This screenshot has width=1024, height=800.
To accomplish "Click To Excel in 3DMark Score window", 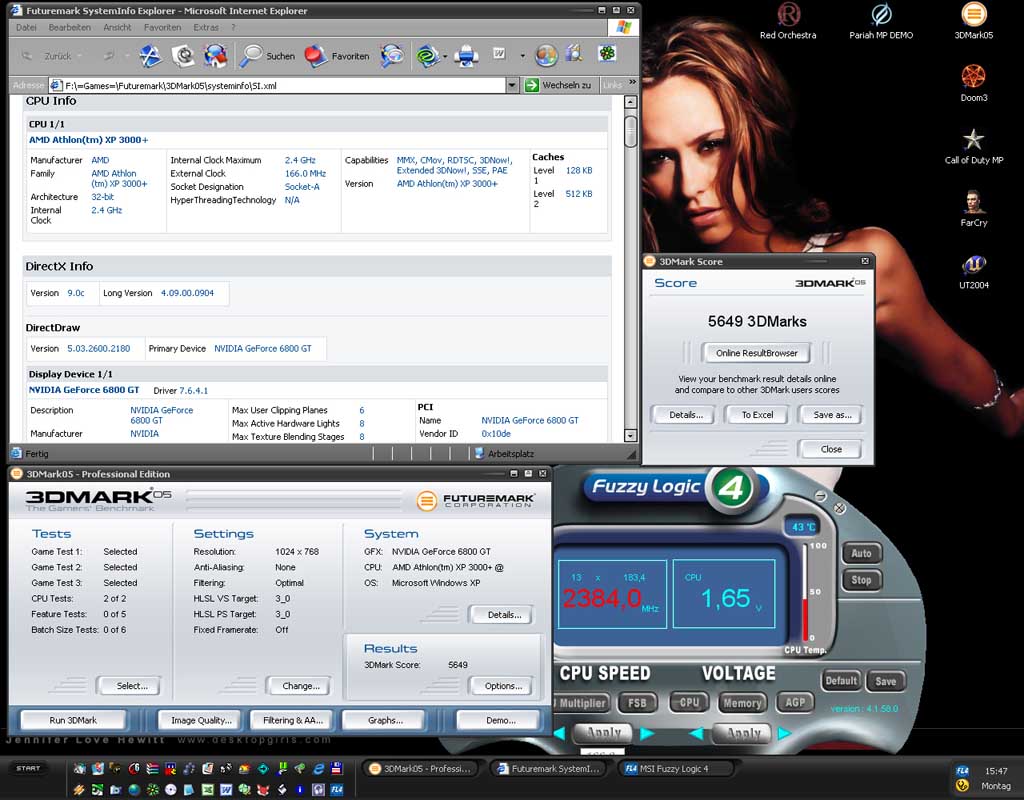I will point(757,415).
